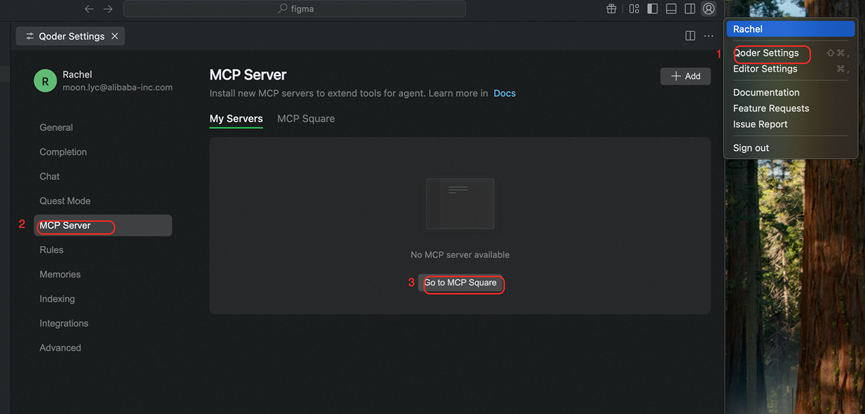Switch to the My Servers tab
Screen dimensions: 865x414
[x=236, y=119]
